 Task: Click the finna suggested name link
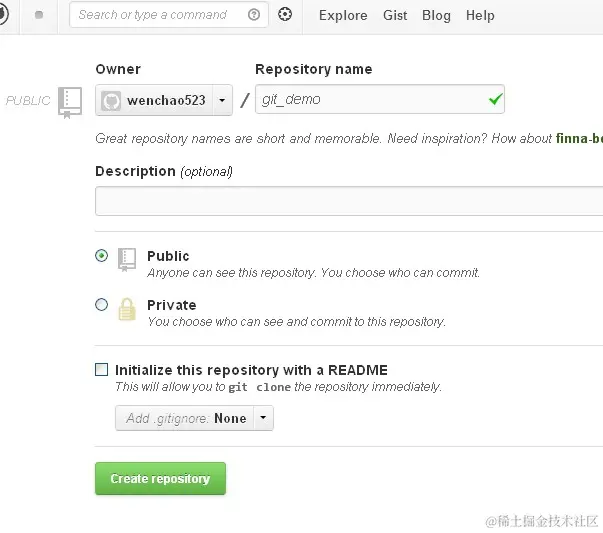coord(579,138)
